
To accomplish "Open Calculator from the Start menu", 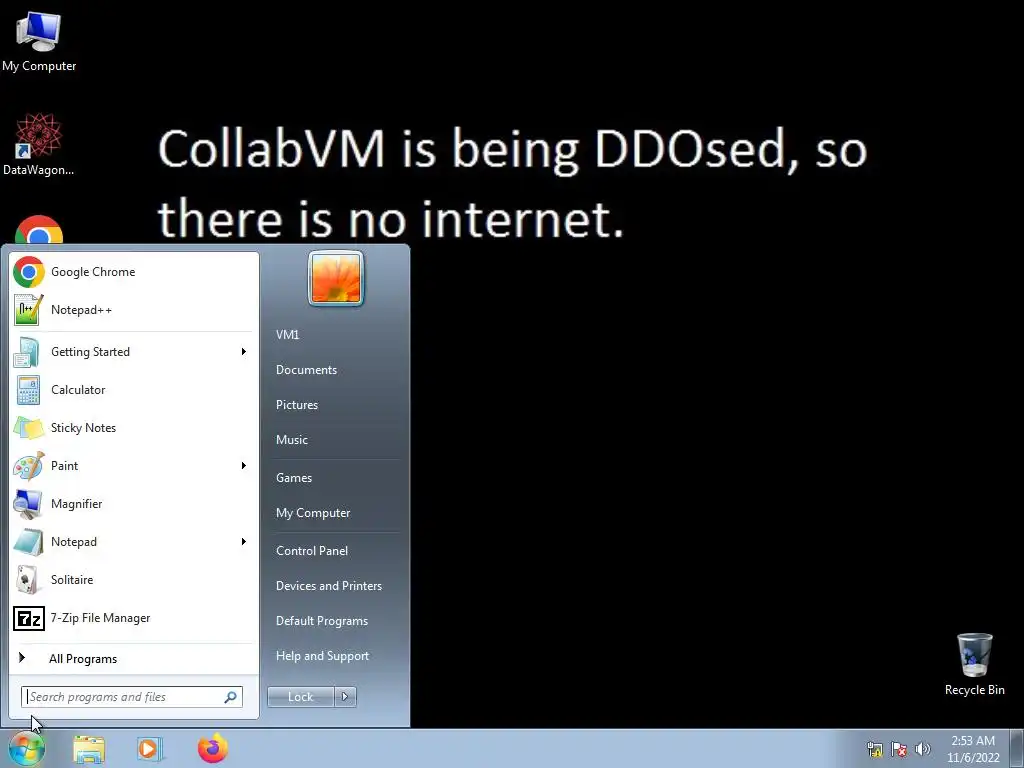I will [x=133, y=390].
